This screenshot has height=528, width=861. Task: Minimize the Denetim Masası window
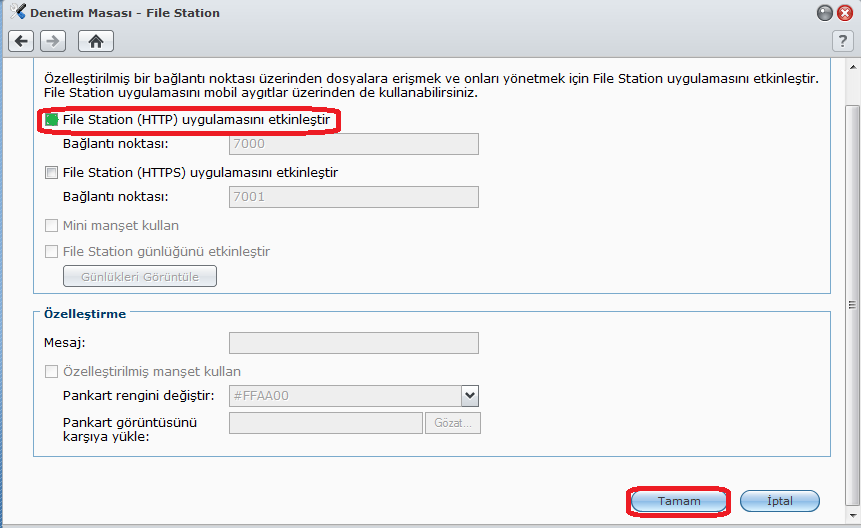click(824, 13)
